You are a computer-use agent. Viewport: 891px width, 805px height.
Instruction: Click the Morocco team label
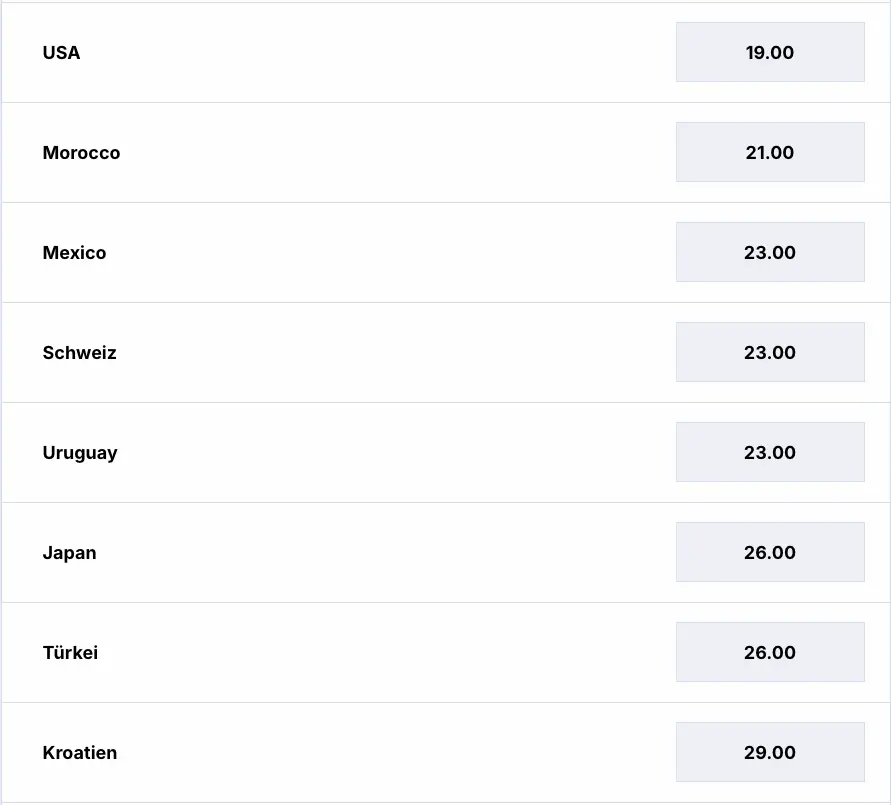point(81,153)
